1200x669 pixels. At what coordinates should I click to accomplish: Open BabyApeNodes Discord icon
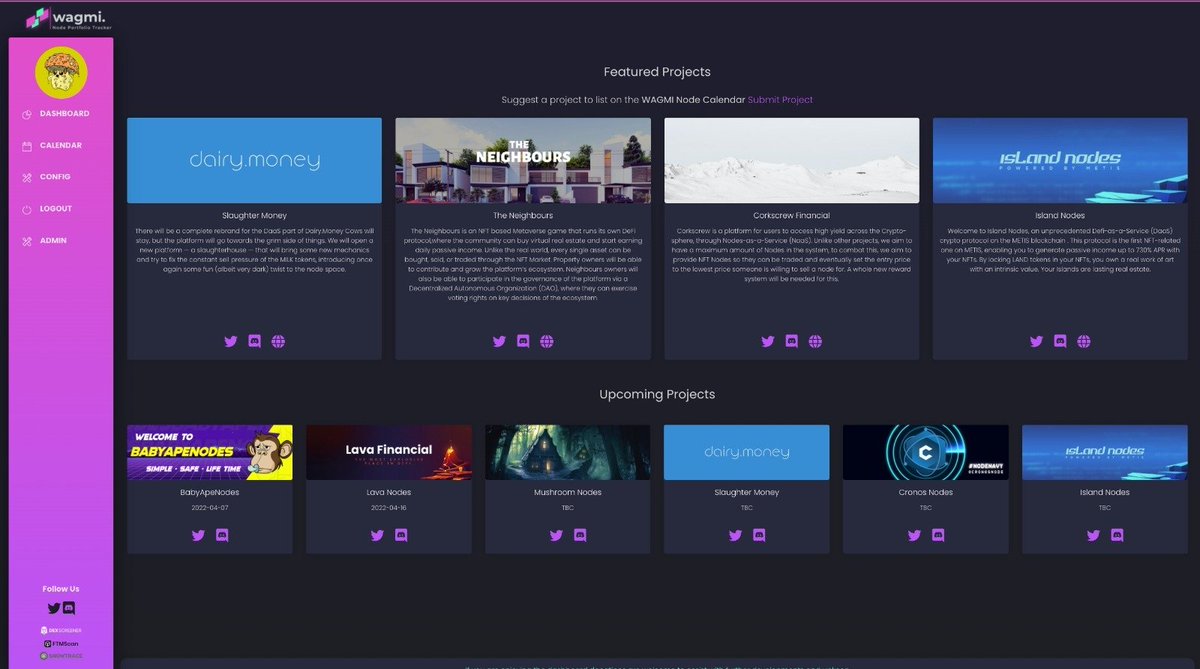point(222,535)
